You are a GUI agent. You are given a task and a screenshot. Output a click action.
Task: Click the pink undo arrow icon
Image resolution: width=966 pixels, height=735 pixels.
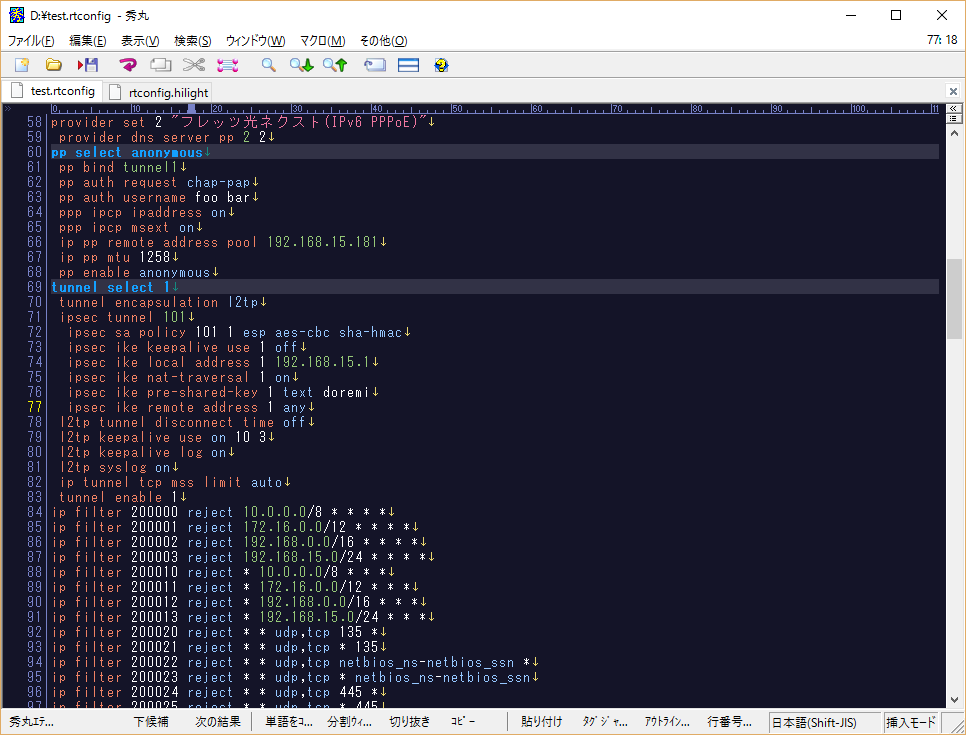128,65
